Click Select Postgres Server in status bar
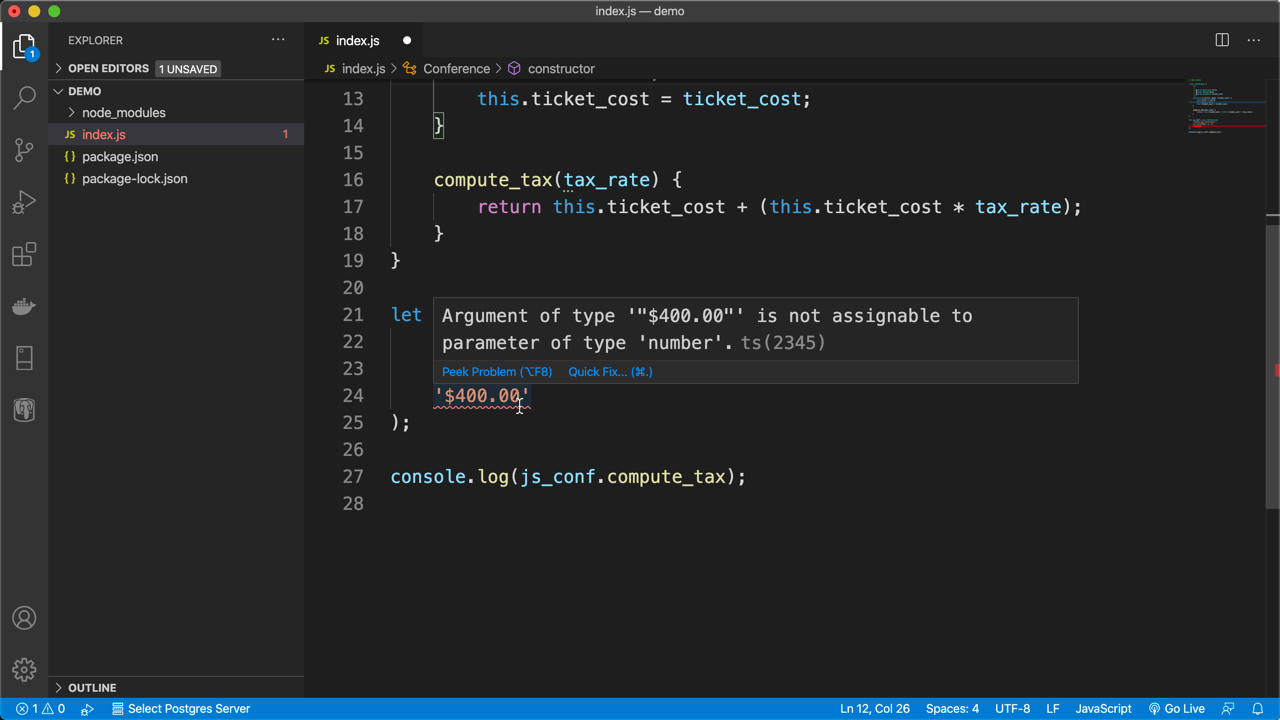Image resolution: width=1280 pixels, height=720 pixels. click(x=181, y=709)
